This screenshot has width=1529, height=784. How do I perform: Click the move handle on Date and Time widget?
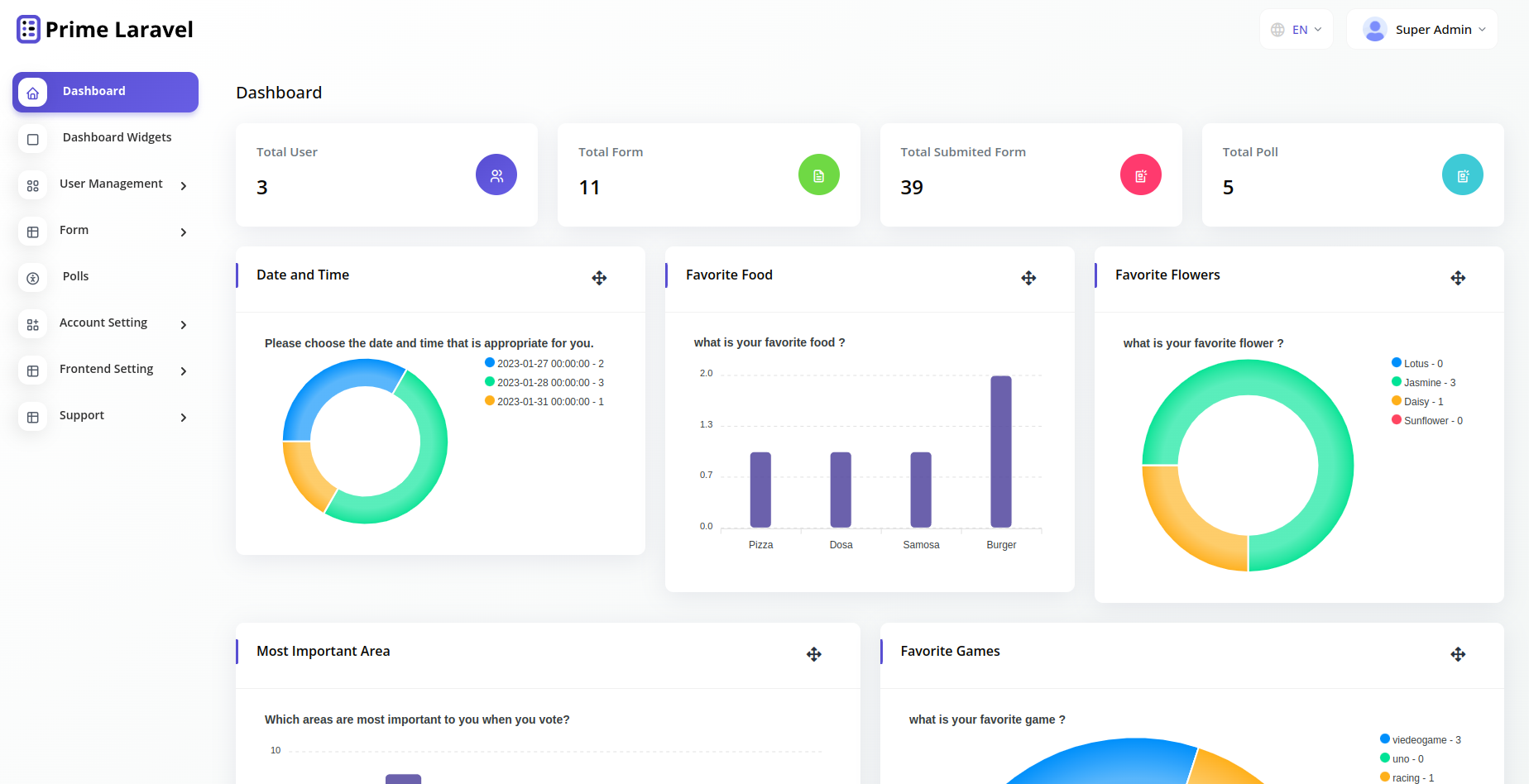pos(599,278)
